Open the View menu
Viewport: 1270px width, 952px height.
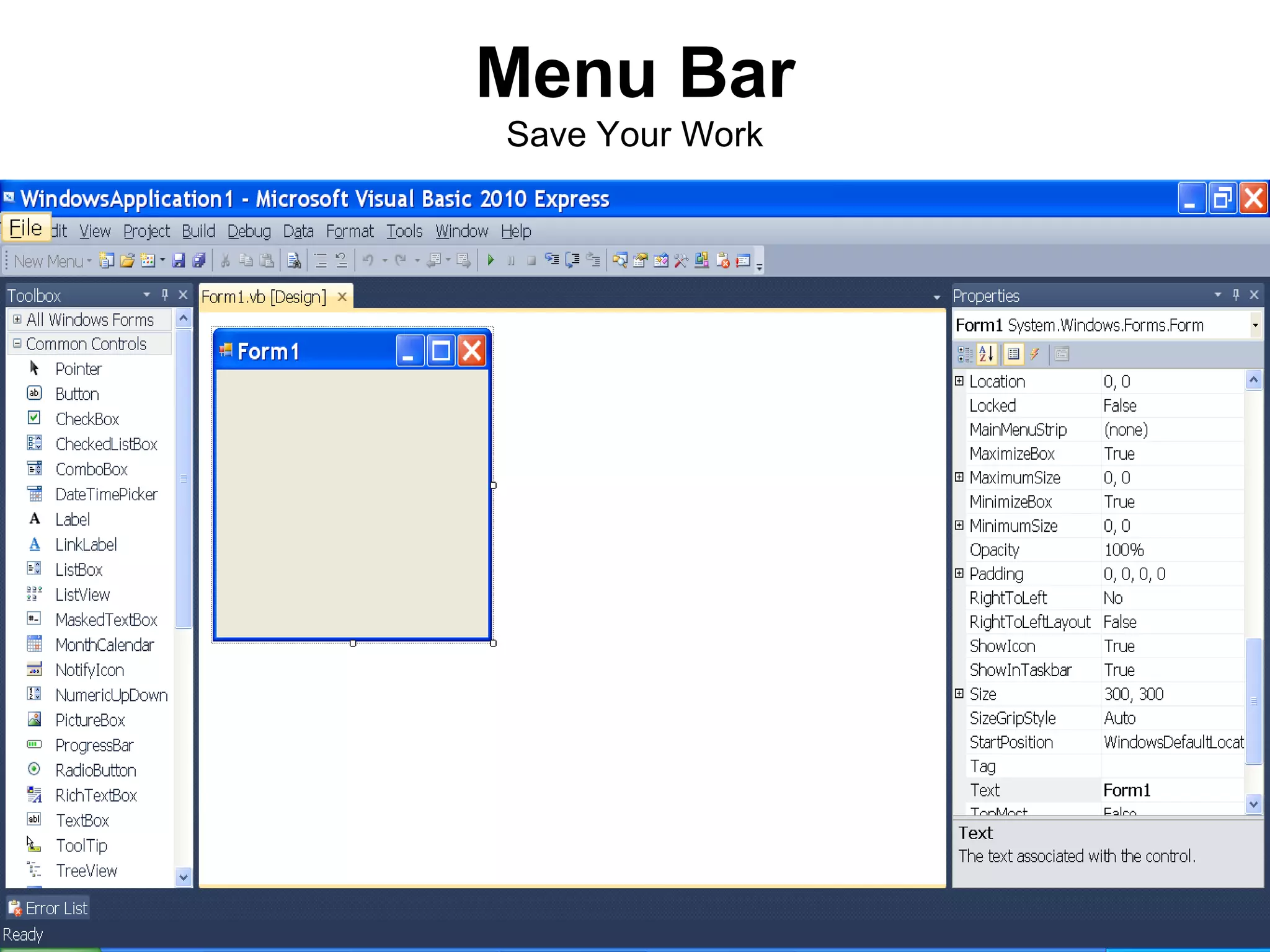tap(95, 231)
